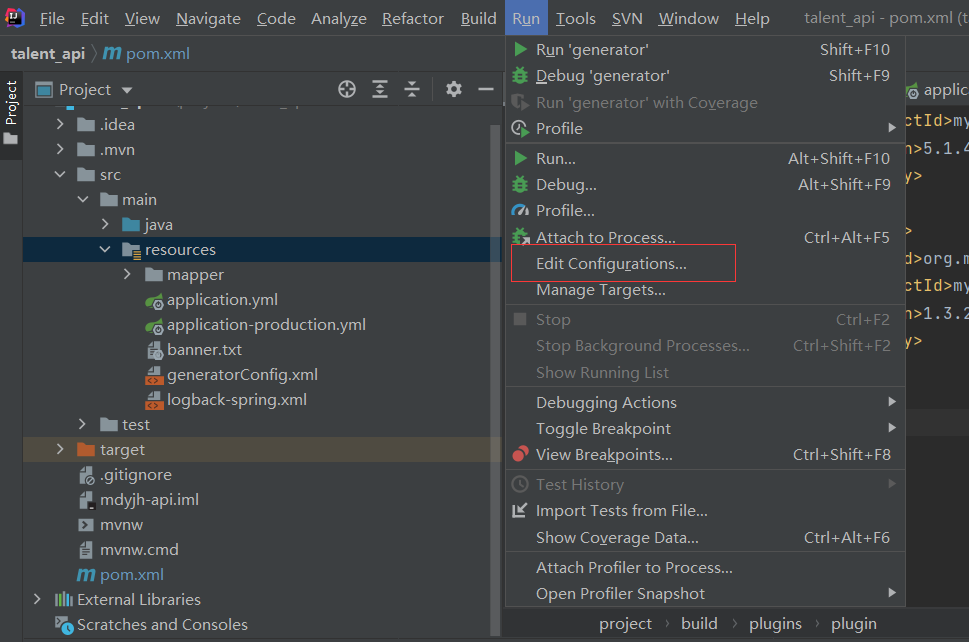
Task: Hide the Project tool window
Action: pyautogui.click(x=485, y=89)
